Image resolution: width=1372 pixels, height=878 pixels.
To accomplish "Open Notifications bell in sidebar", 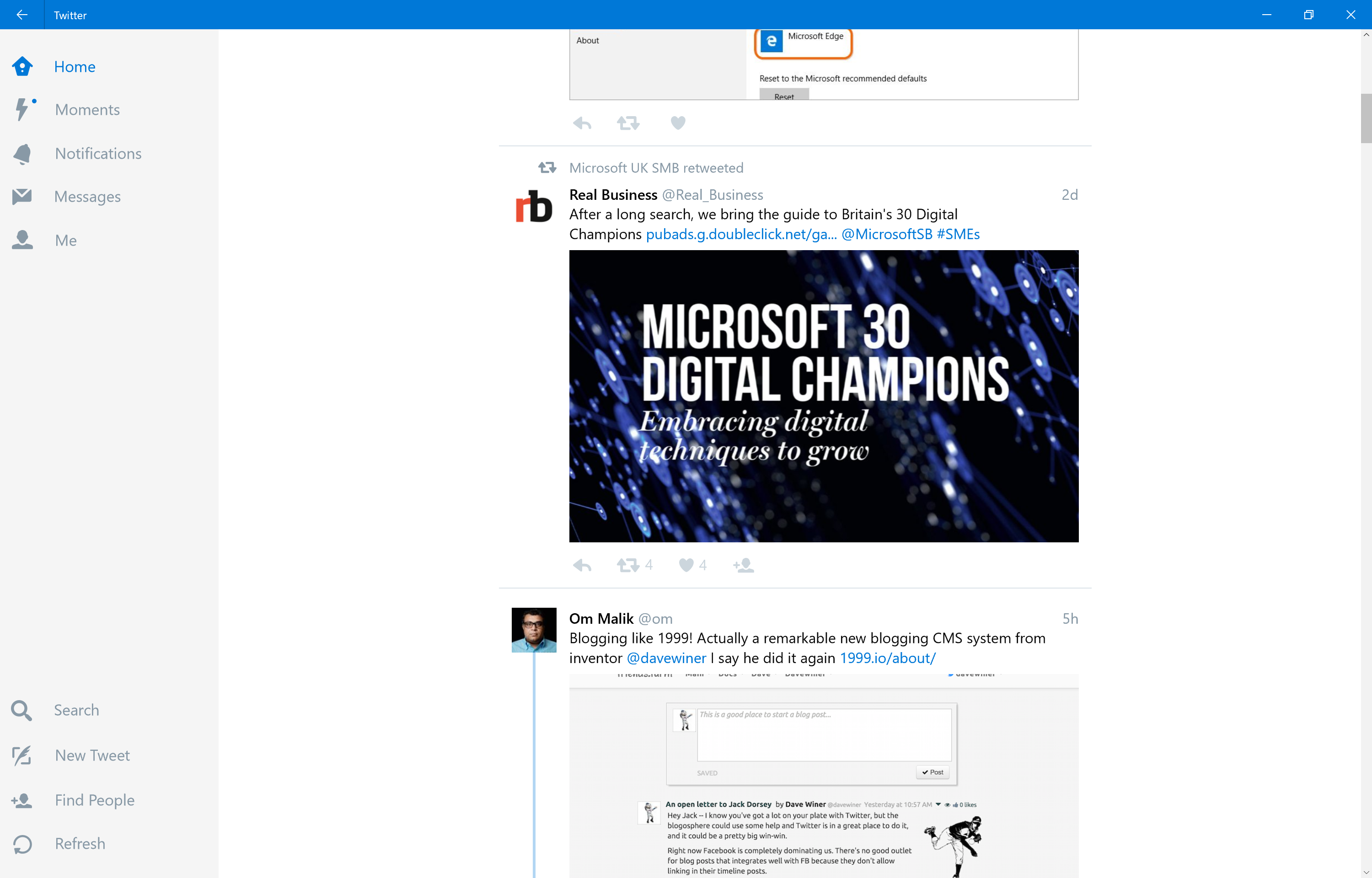I will tap(22, 153).
